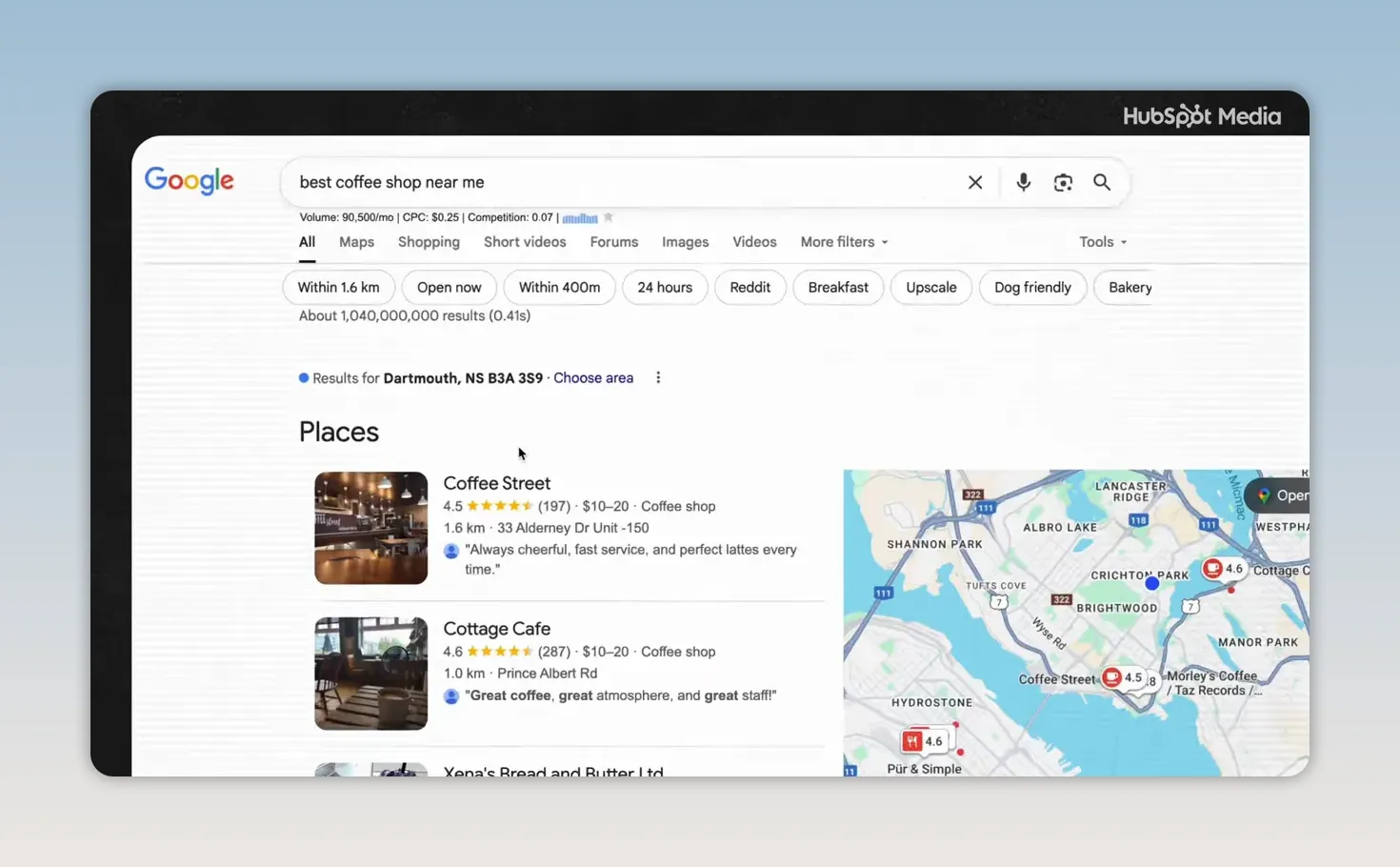
Task: Open the Short videos tab
Action: click(x=525, y=242)
